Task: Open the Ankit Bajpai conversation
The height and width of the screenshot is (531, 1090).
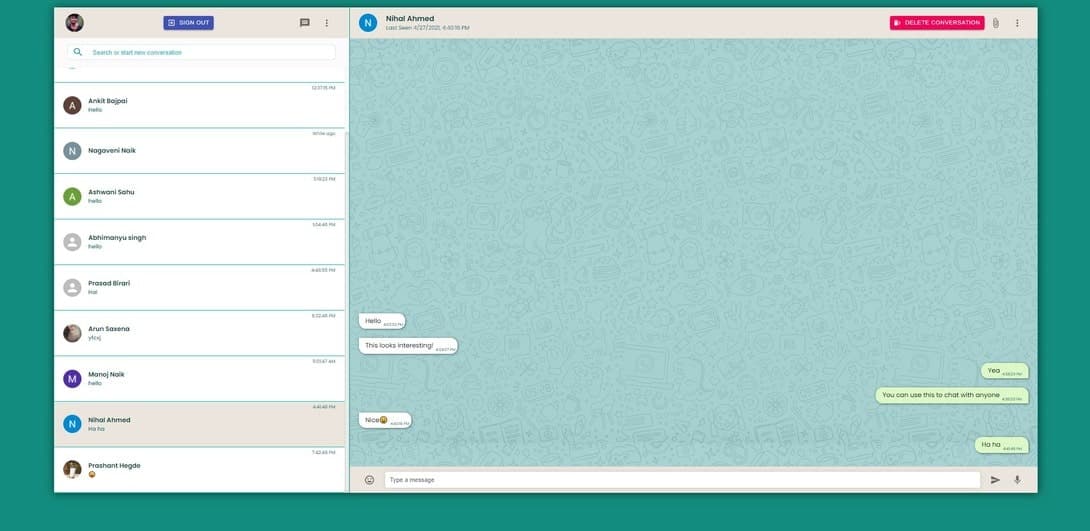Action: (x=200, y=105)
